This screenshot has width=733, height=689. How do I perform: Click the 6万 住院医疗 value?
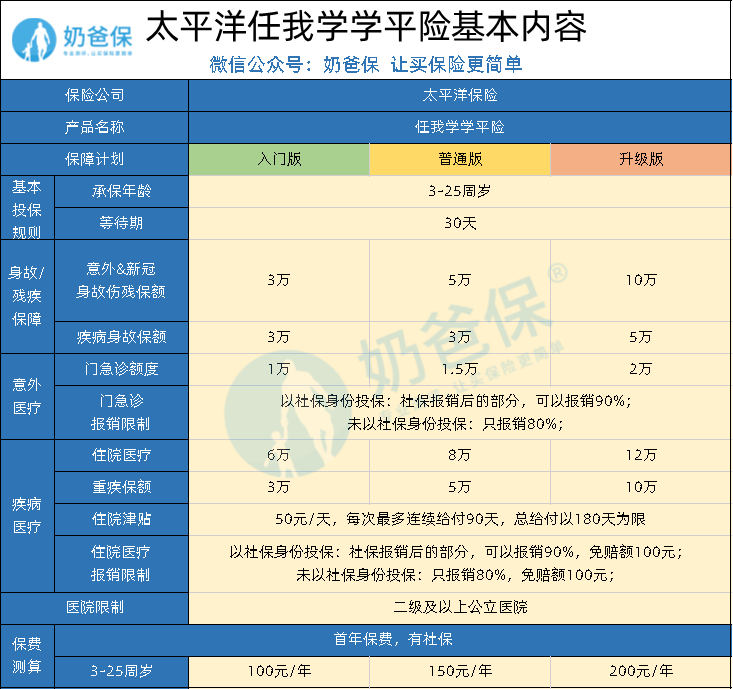coord(279,455)
